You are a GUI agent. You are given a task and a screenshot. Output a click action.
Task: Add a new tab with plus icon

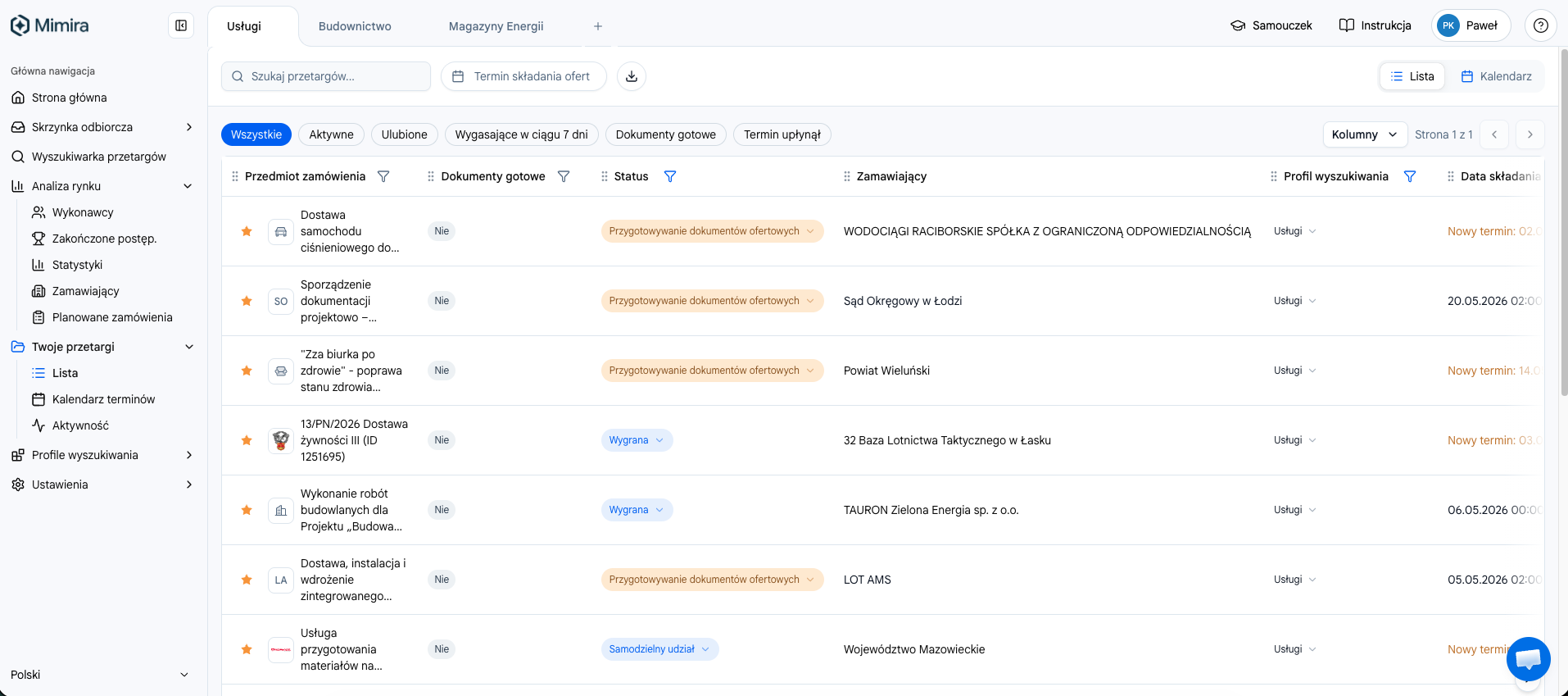(598, 26)
